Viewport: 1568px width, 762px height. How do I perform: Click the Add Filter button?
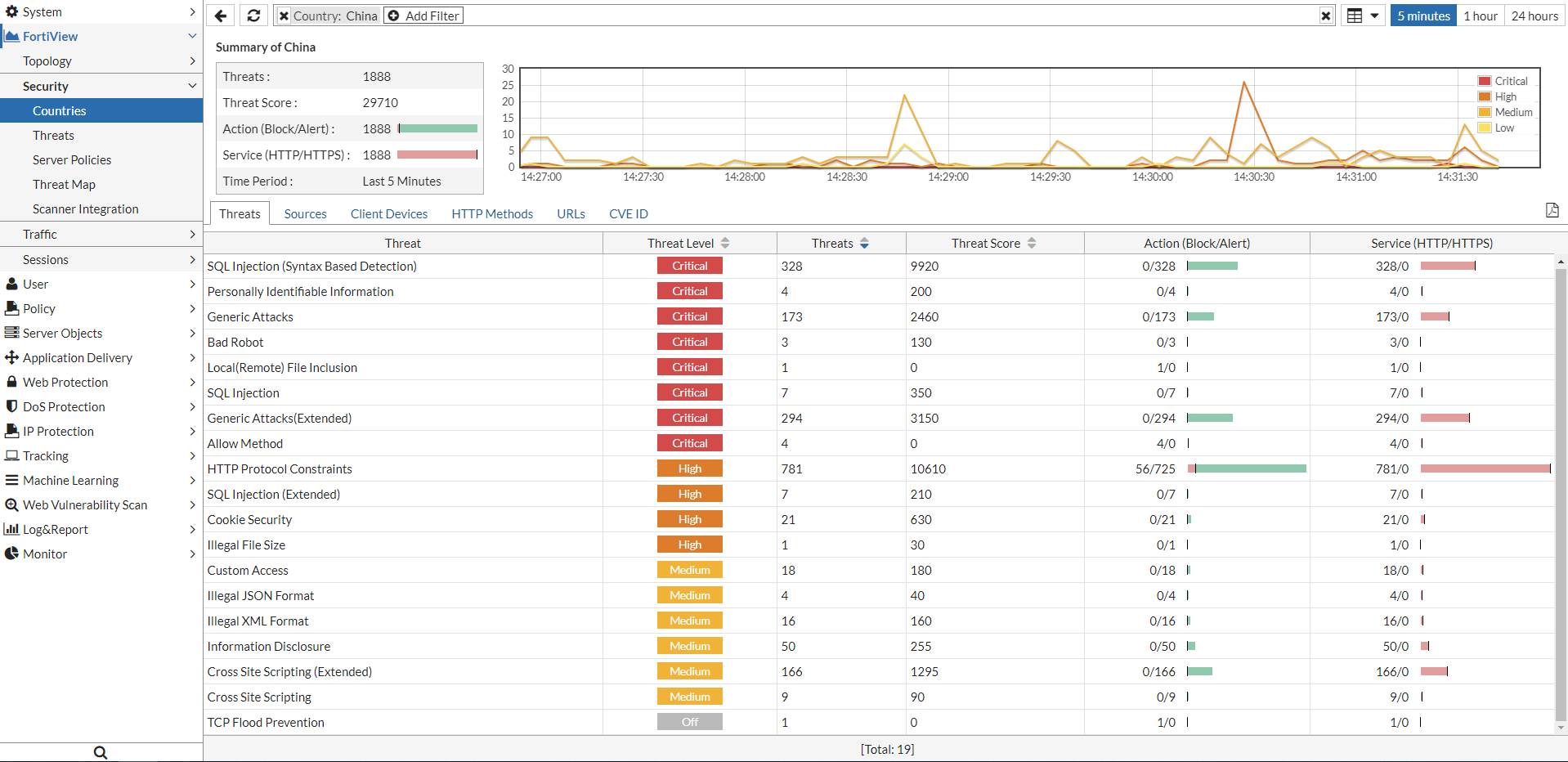tap(423, 16)
